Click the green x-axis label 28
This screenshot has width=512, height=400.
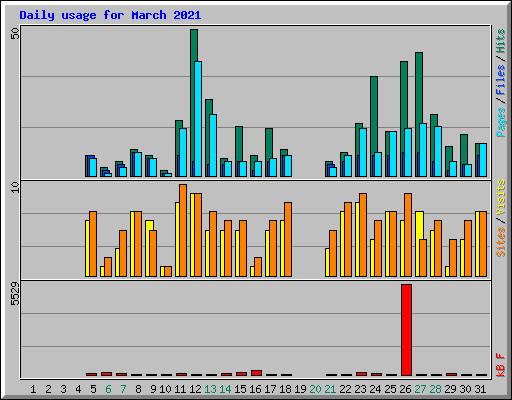pyautogui.click(x=435, y=389)
